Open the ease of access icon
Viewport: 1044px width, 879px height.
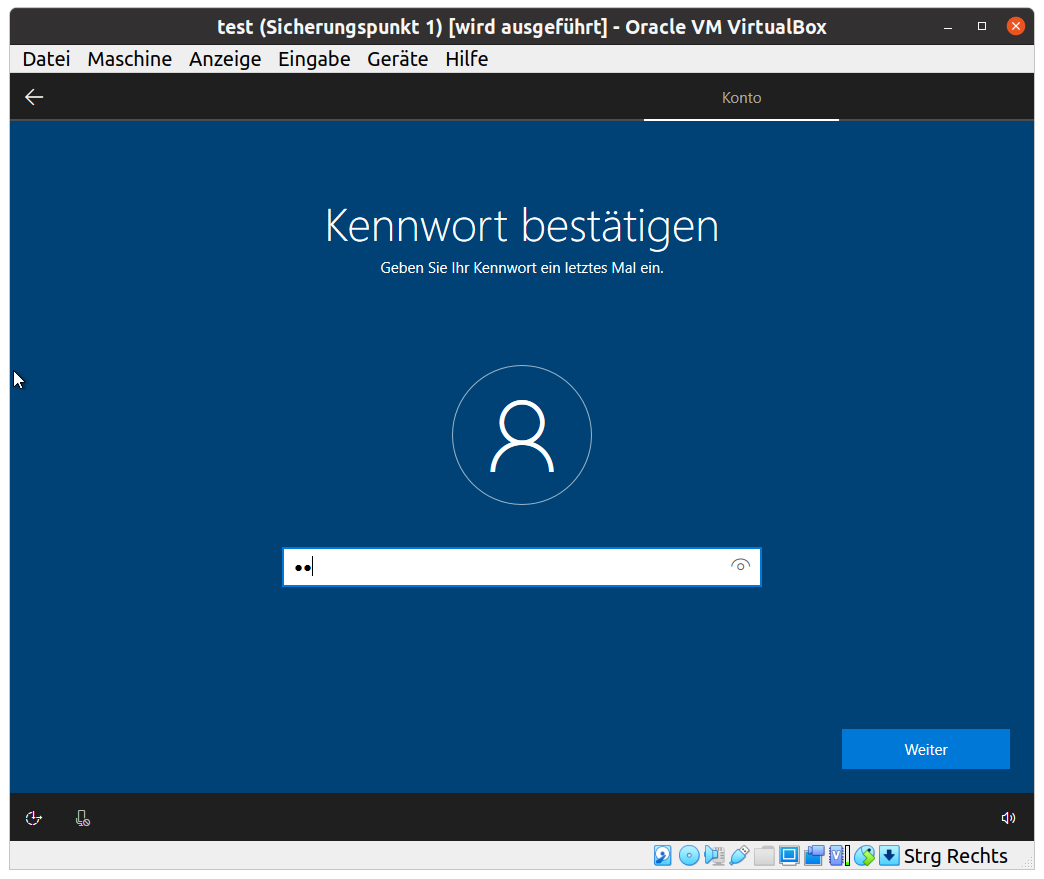click(x=33, y=818)
